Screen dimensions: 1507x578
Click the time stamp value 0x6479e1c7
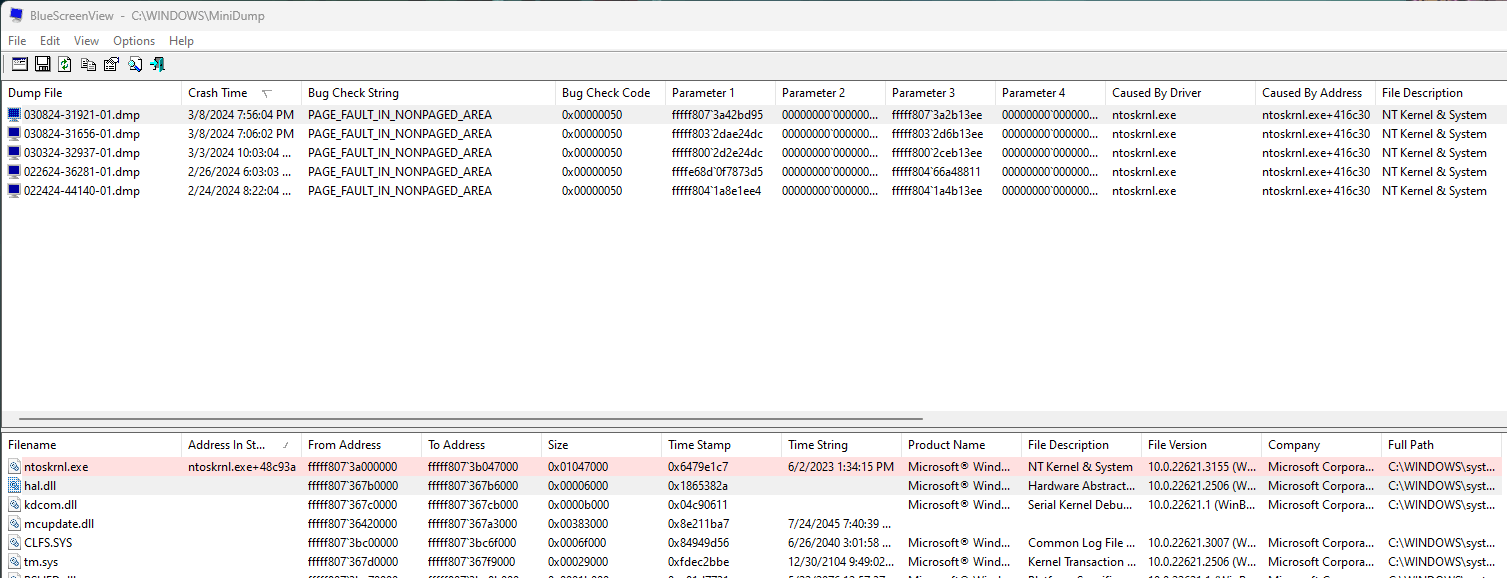pyautogui.click(x=697, y=467)
